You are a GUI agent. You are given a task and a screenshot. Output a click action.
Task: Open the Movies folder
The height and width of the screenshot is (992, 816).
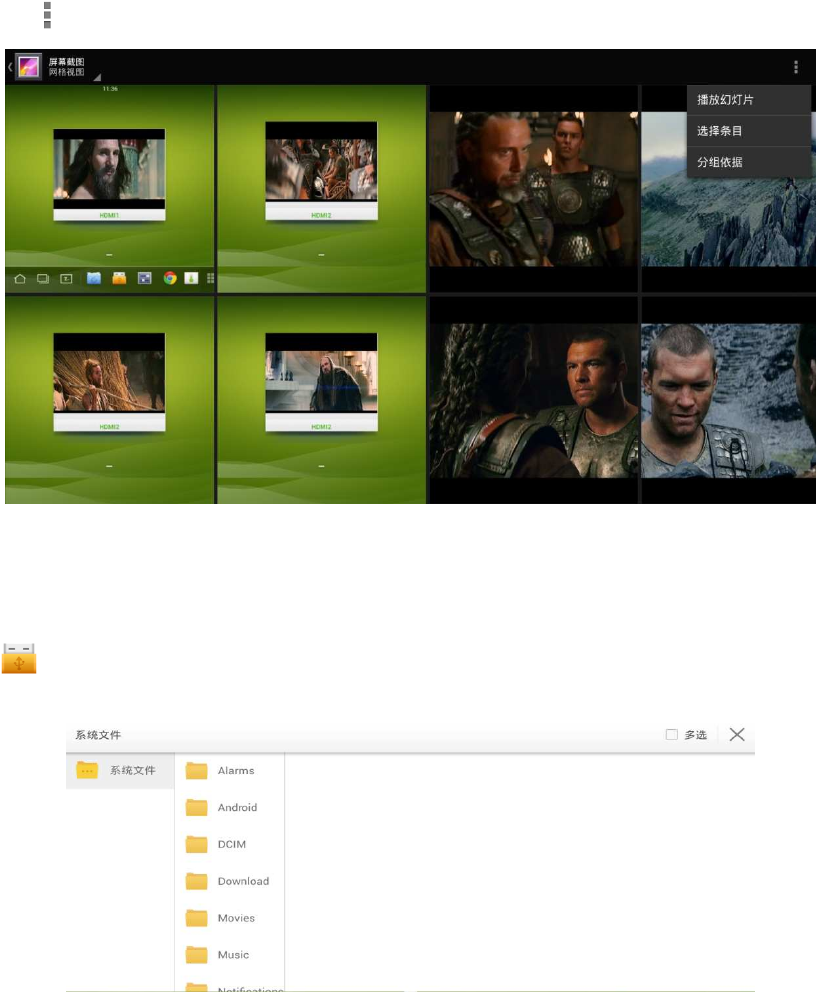pyautogui.click(x=229, y=917)
